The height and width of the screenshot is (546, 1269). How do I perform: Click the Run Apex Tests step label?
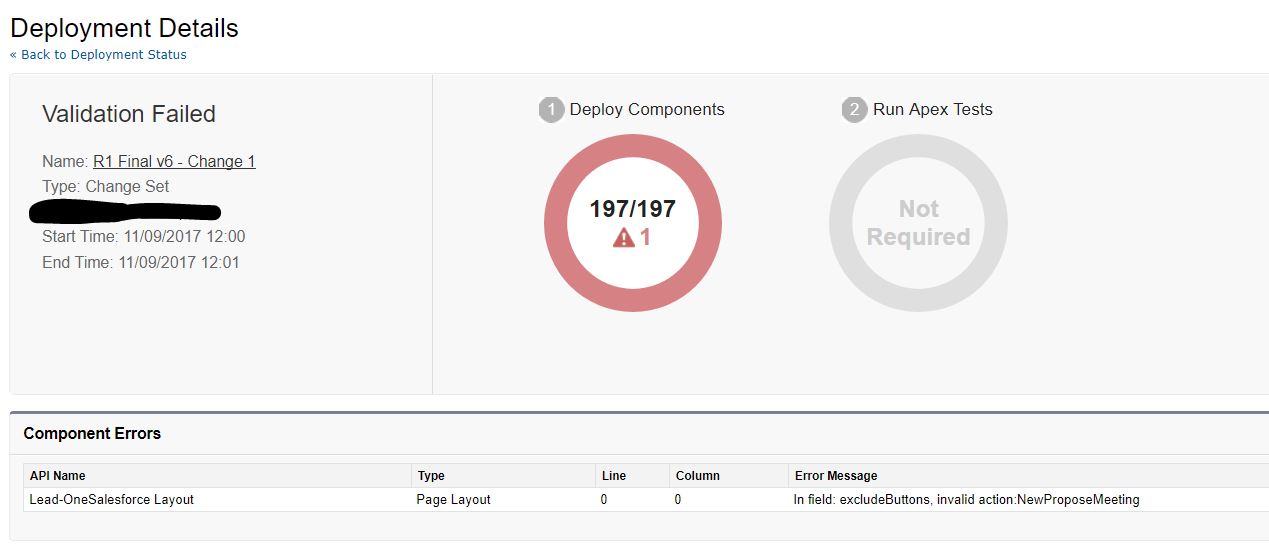click(933, 110)
